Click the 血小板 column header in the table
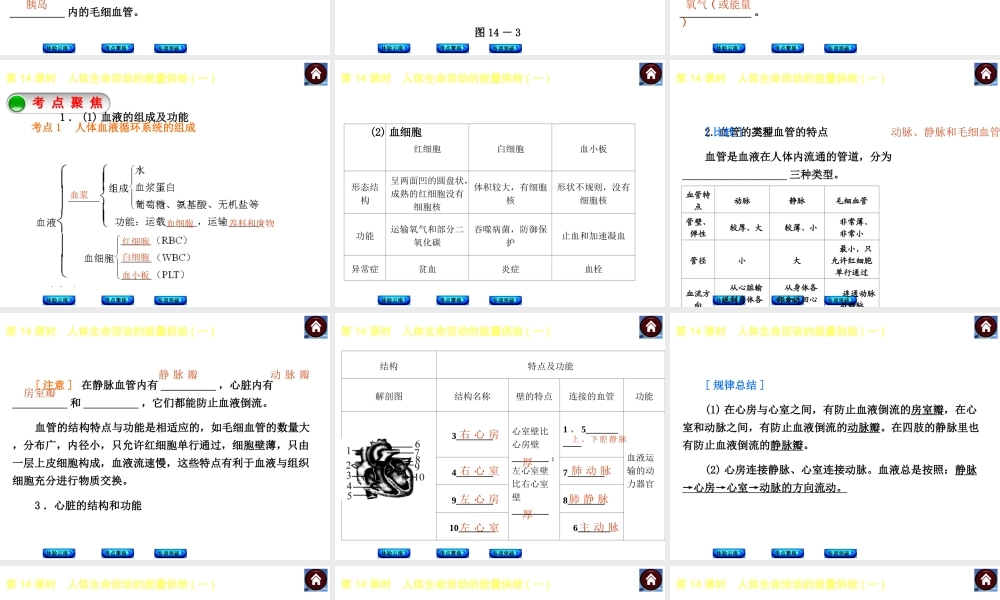 (593, 149)
